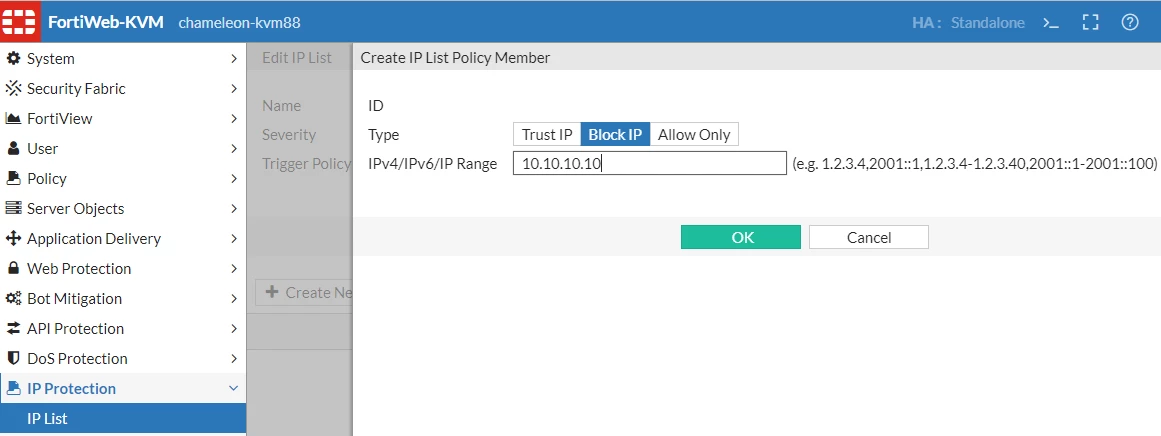Viewport: 1161px width, 436px height.
Task: Open the help question mark icon
Action: 1129,22
